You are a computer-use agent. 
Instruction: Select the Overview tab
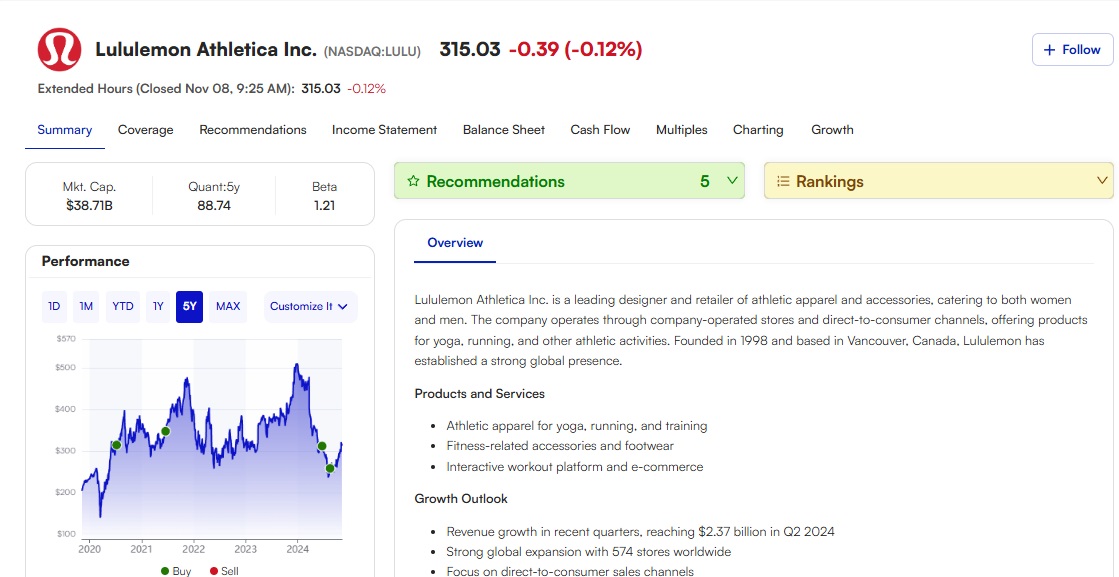pyautogui.click(x=455, y=243)
